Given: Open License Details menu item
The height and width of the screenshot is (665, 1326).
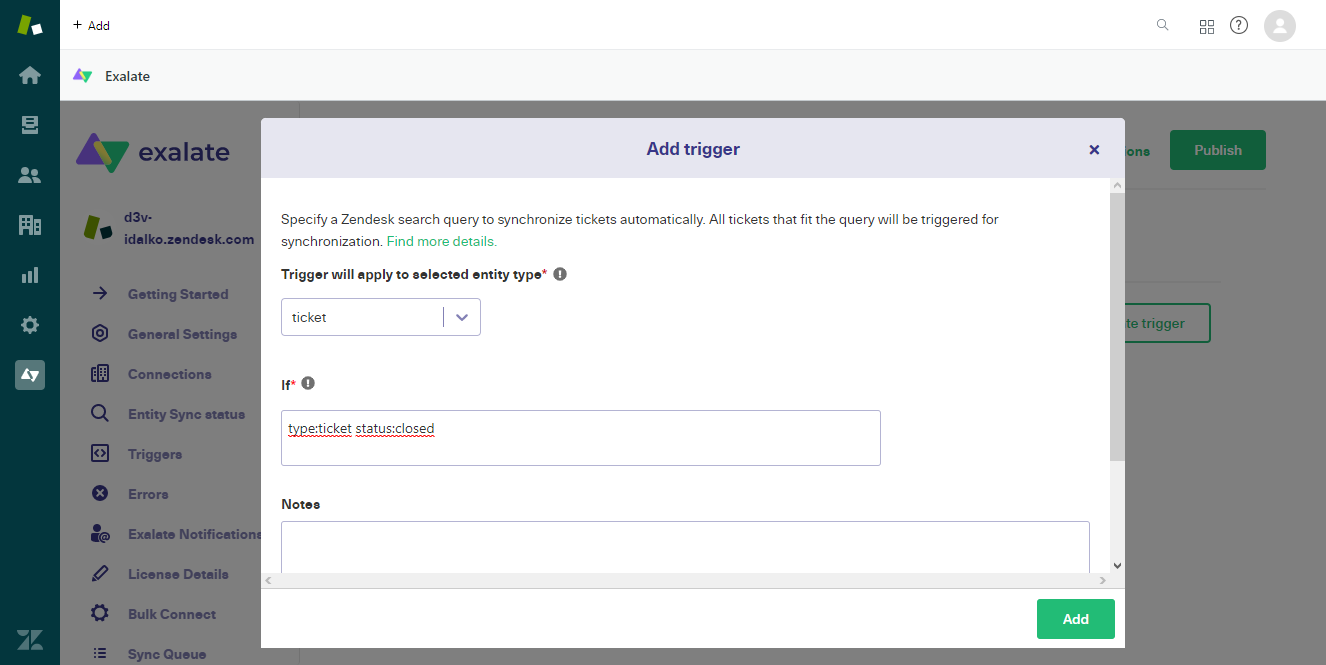Looking at the screenshot, I should 178,574.
